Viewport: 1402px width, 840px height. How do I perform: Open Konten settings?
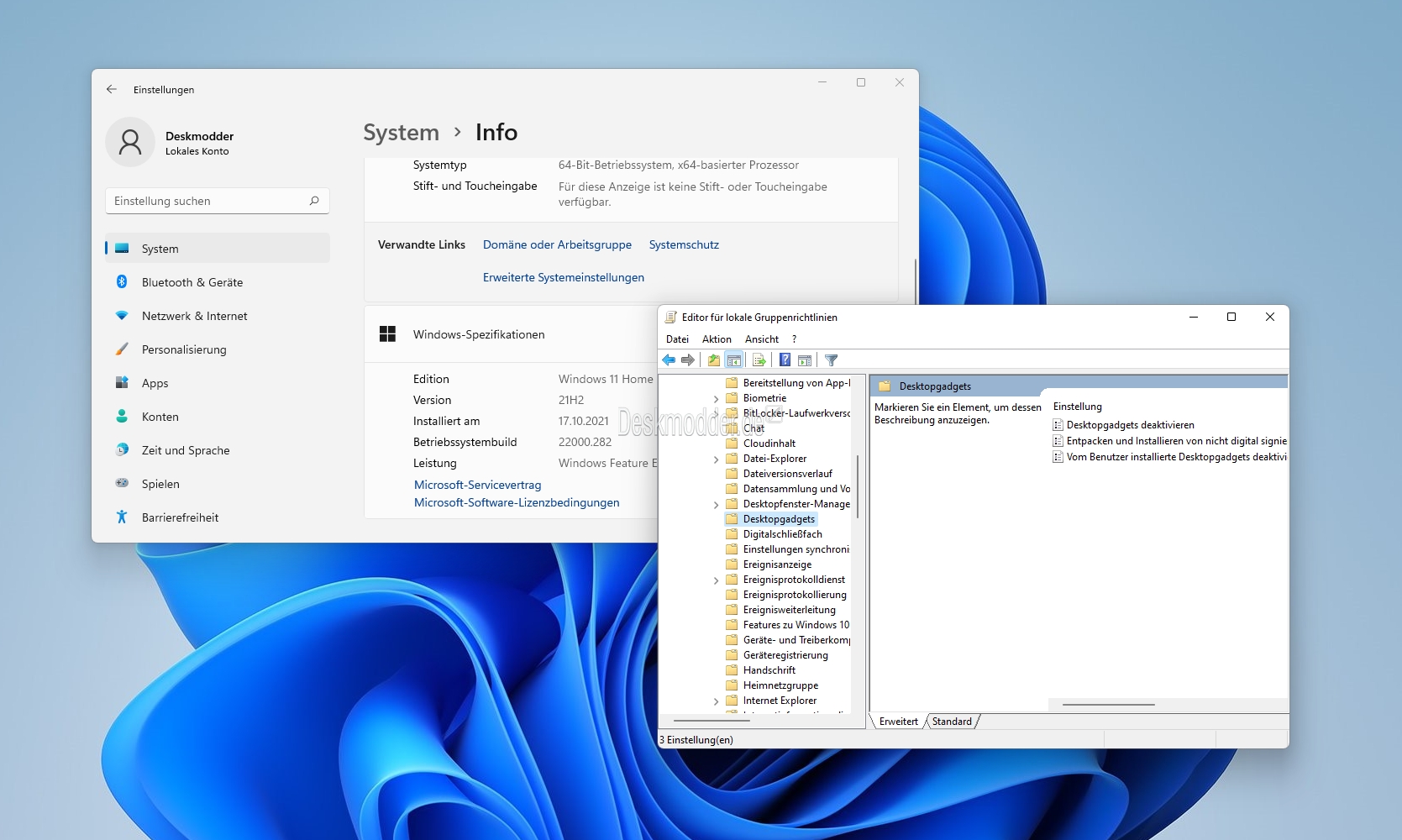(218, 417)
